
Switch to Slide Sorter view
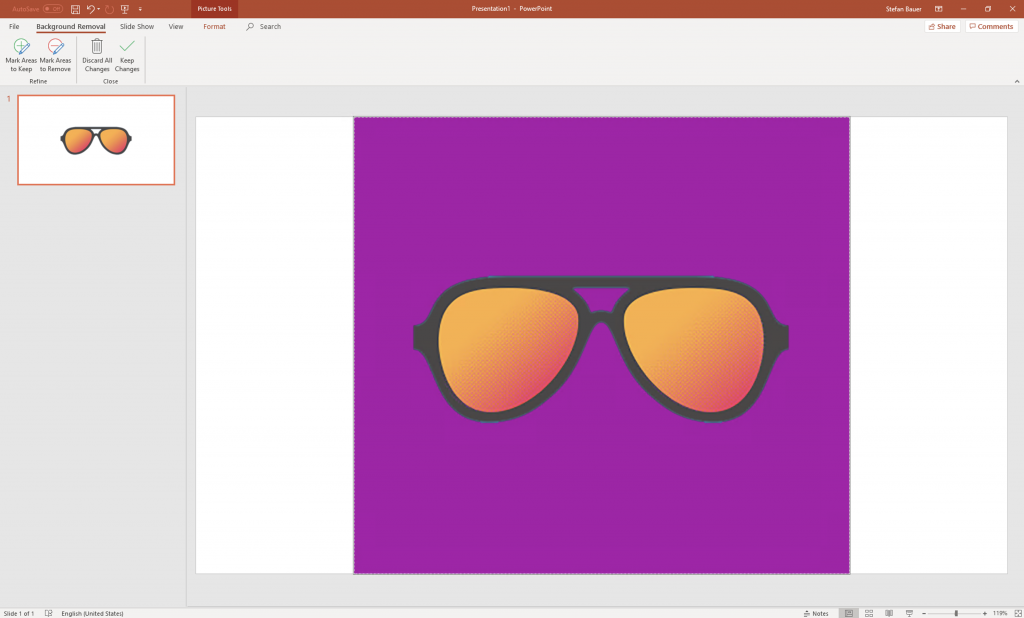[x=869, y=613]
